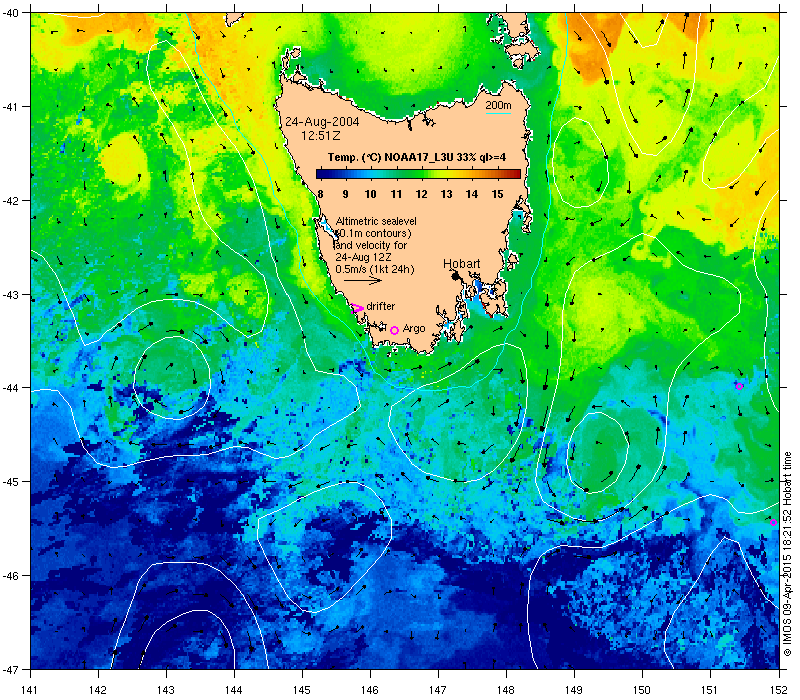Click the latitude axis label '-41'
The width and height of the screenshot is (800, 700).
(x=10, y=107)
